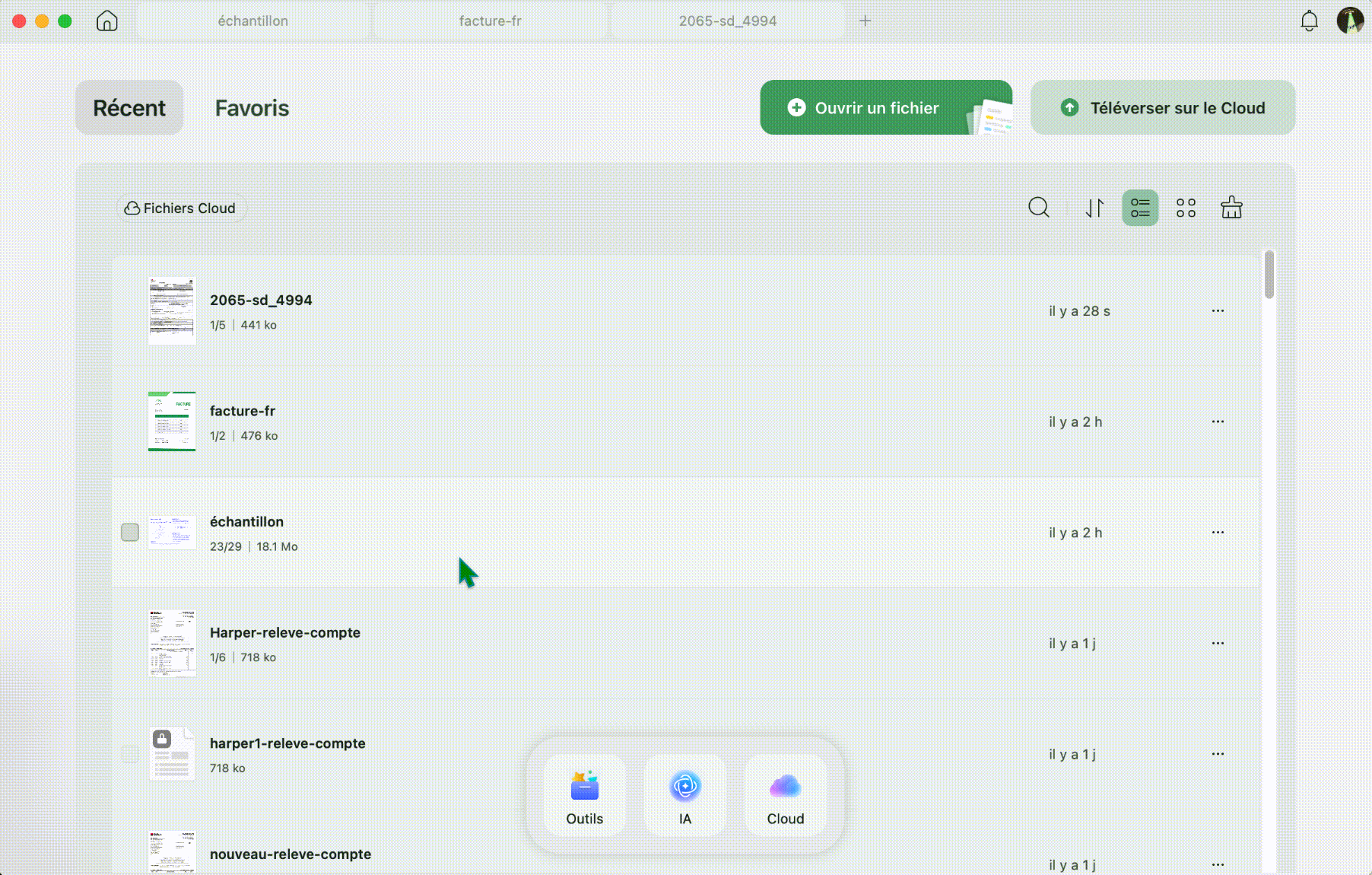1372x875 pixels.
Task: Open Fichiers Cloud
Action: [x=181, y=208]
